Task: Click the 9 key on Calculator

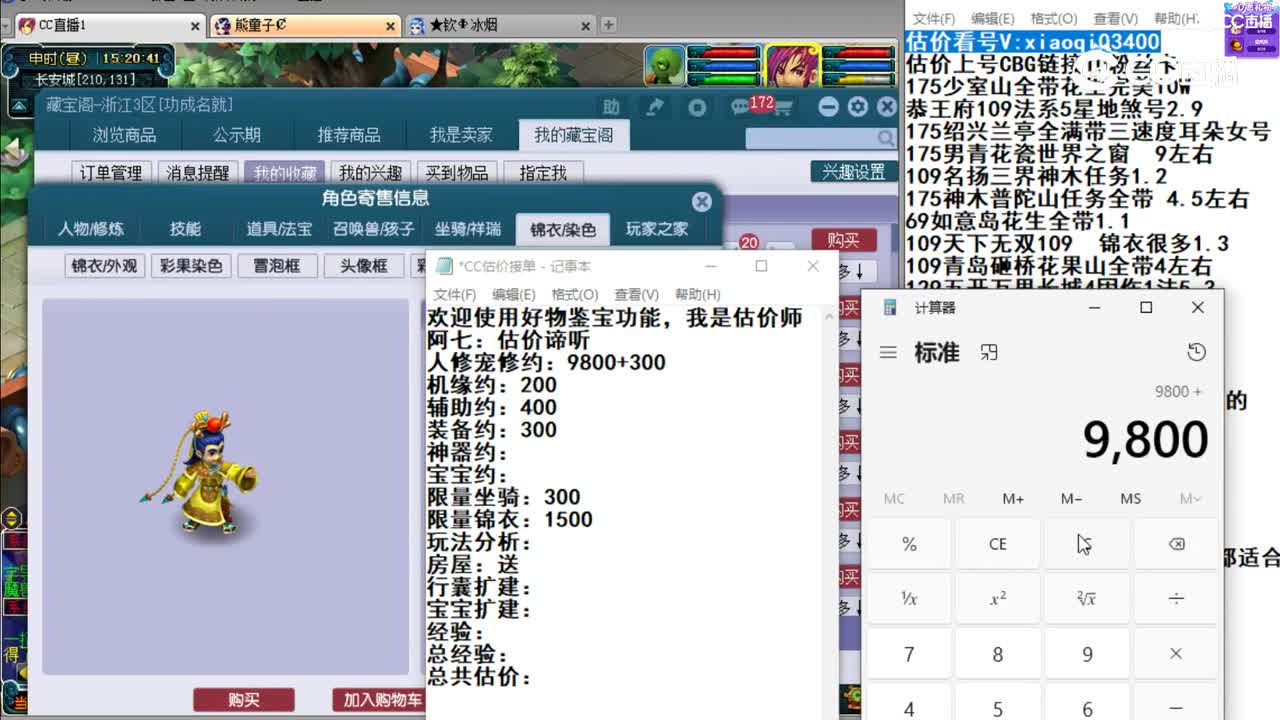Action: (1087, 654)
